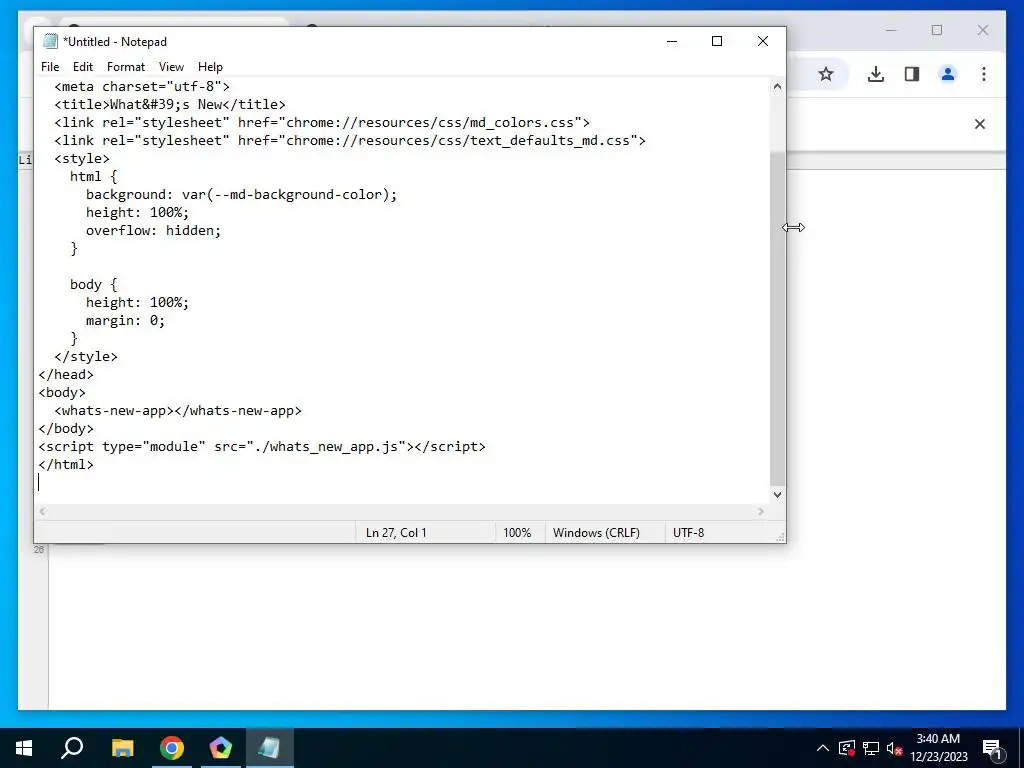
Task: Show hidden system tray icons
Action: [823, 748]
